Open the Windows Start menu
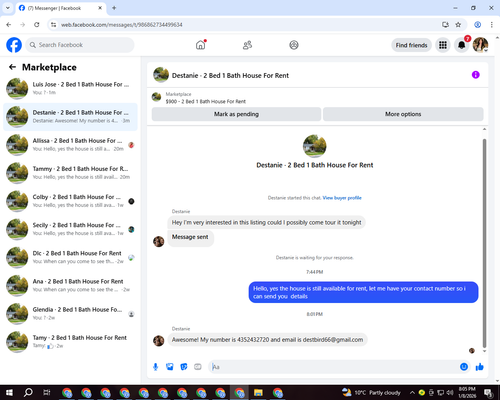 [x=9, y=392]
